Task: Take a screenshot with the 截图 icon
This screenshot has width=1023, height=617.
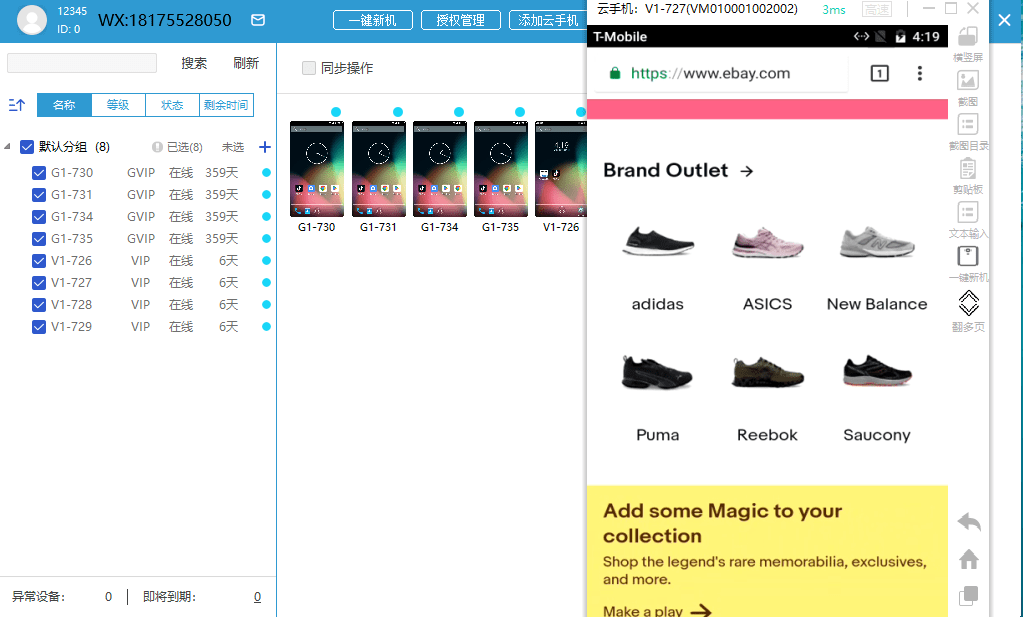Action: [x=968, y=80]
